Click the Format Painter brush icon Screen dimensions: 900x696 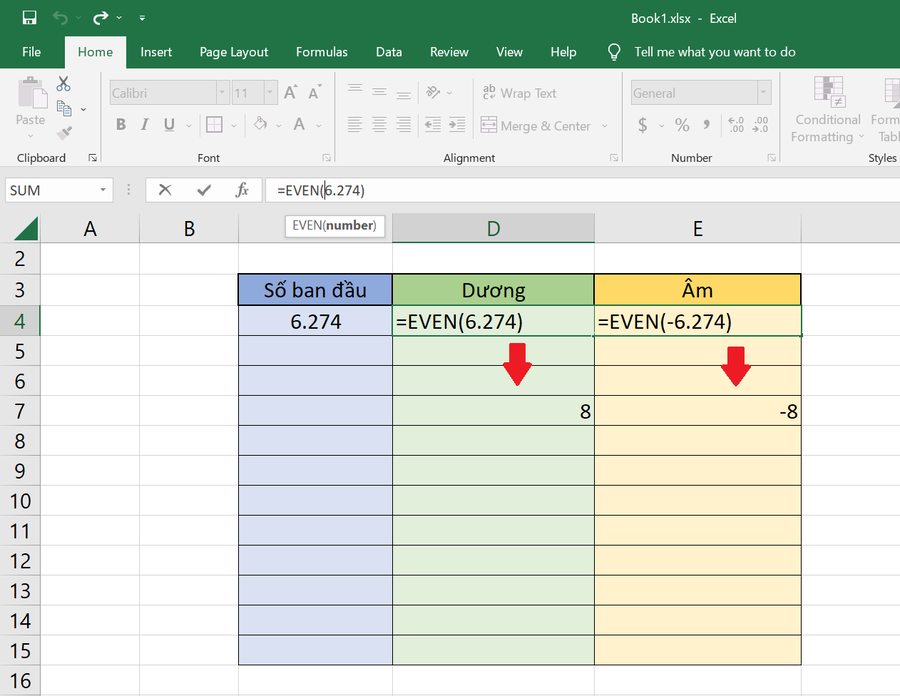pos(64,133)
